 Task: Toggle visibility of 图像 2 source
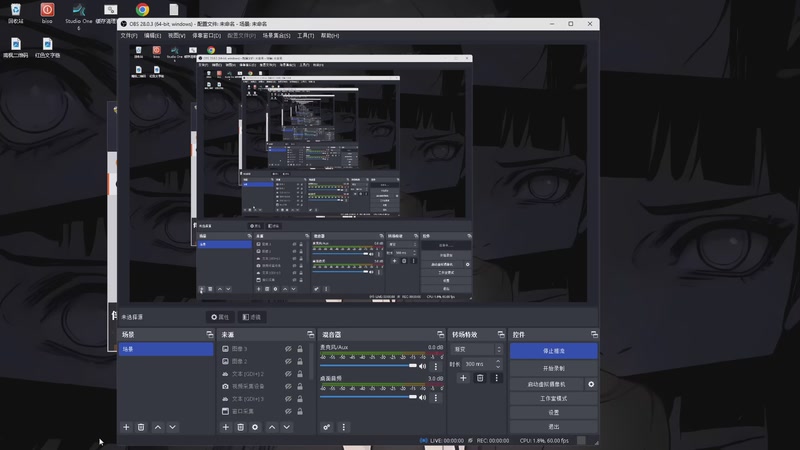click(x=288, y=361)
